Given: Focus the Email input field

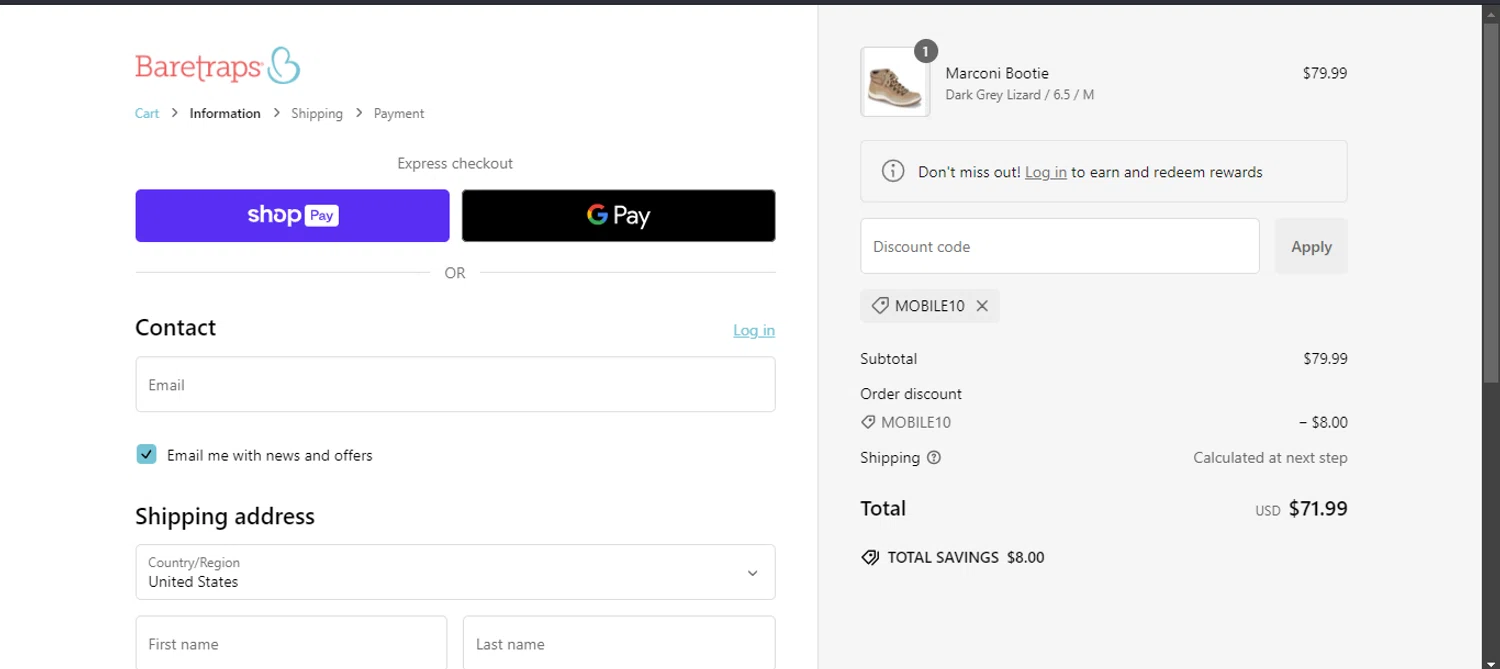Looking at the screenshot, I should click(x=455, y=385).
